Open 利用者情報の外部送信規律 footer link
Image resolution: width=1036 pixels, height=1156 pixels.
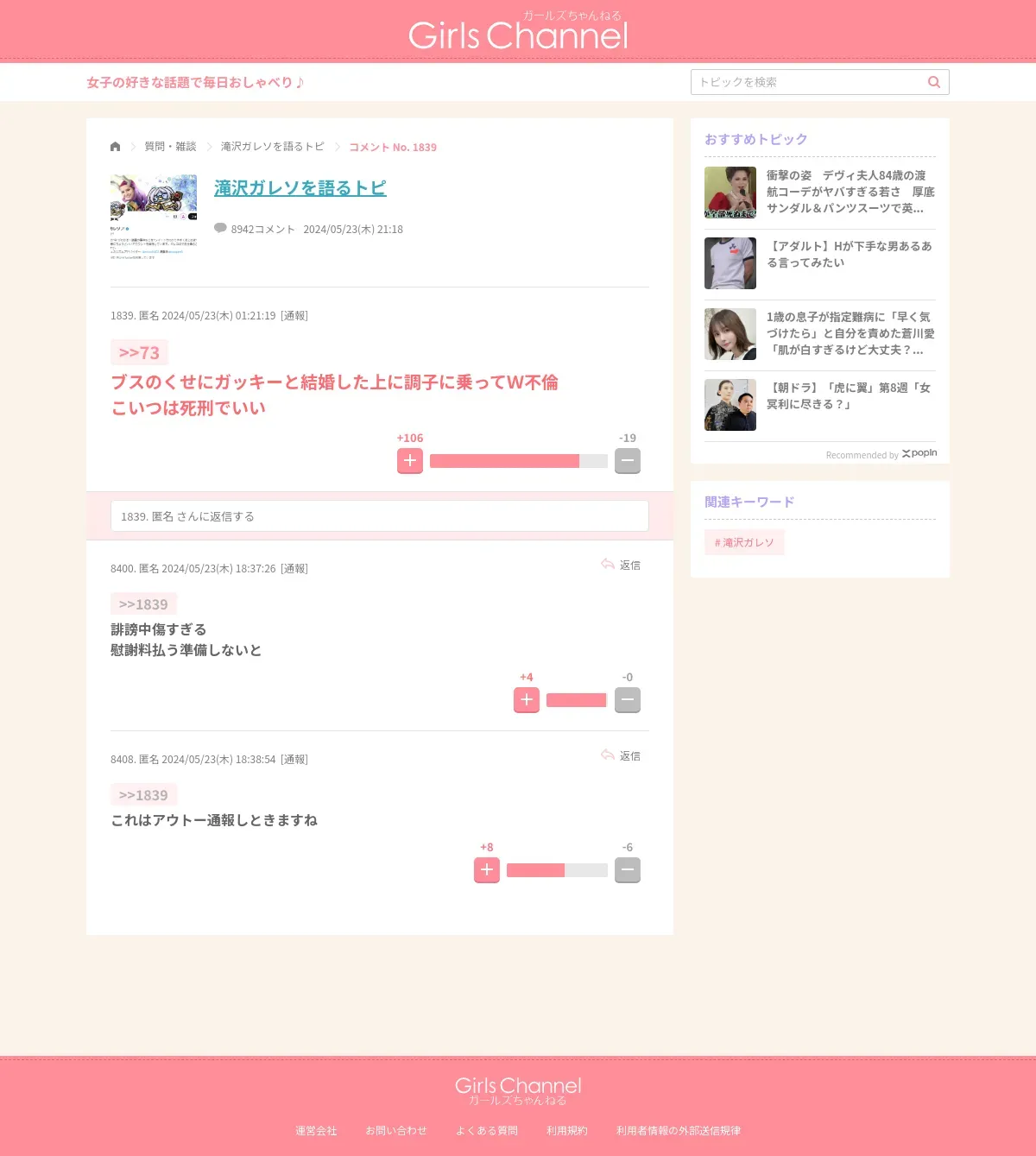coord(679,1131)
